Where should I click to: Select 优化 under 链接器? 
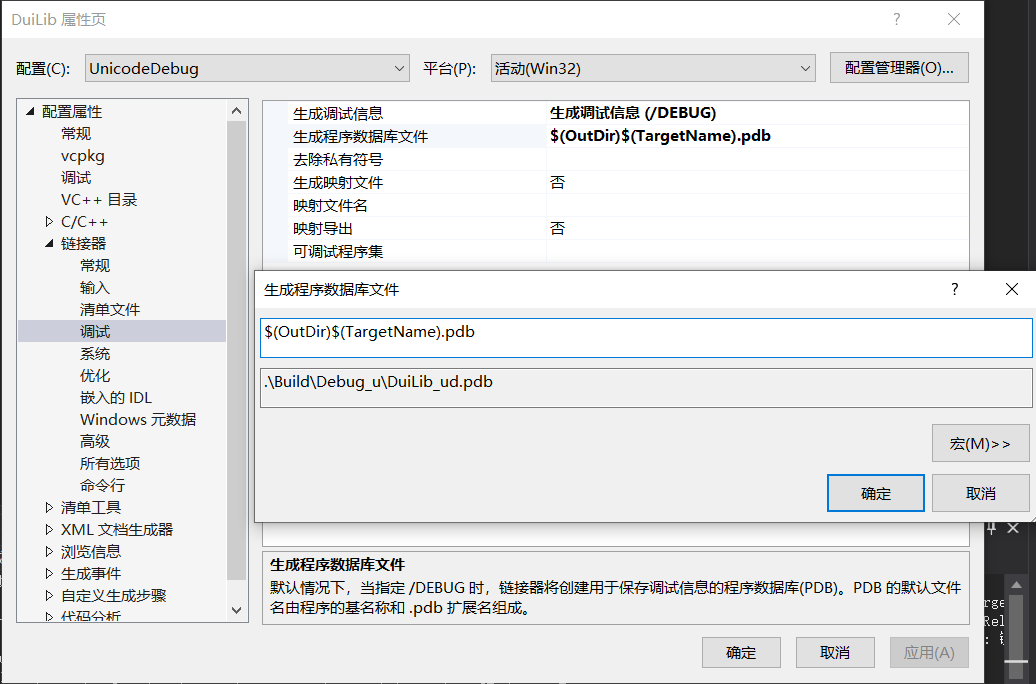click(x=94, y=375)
